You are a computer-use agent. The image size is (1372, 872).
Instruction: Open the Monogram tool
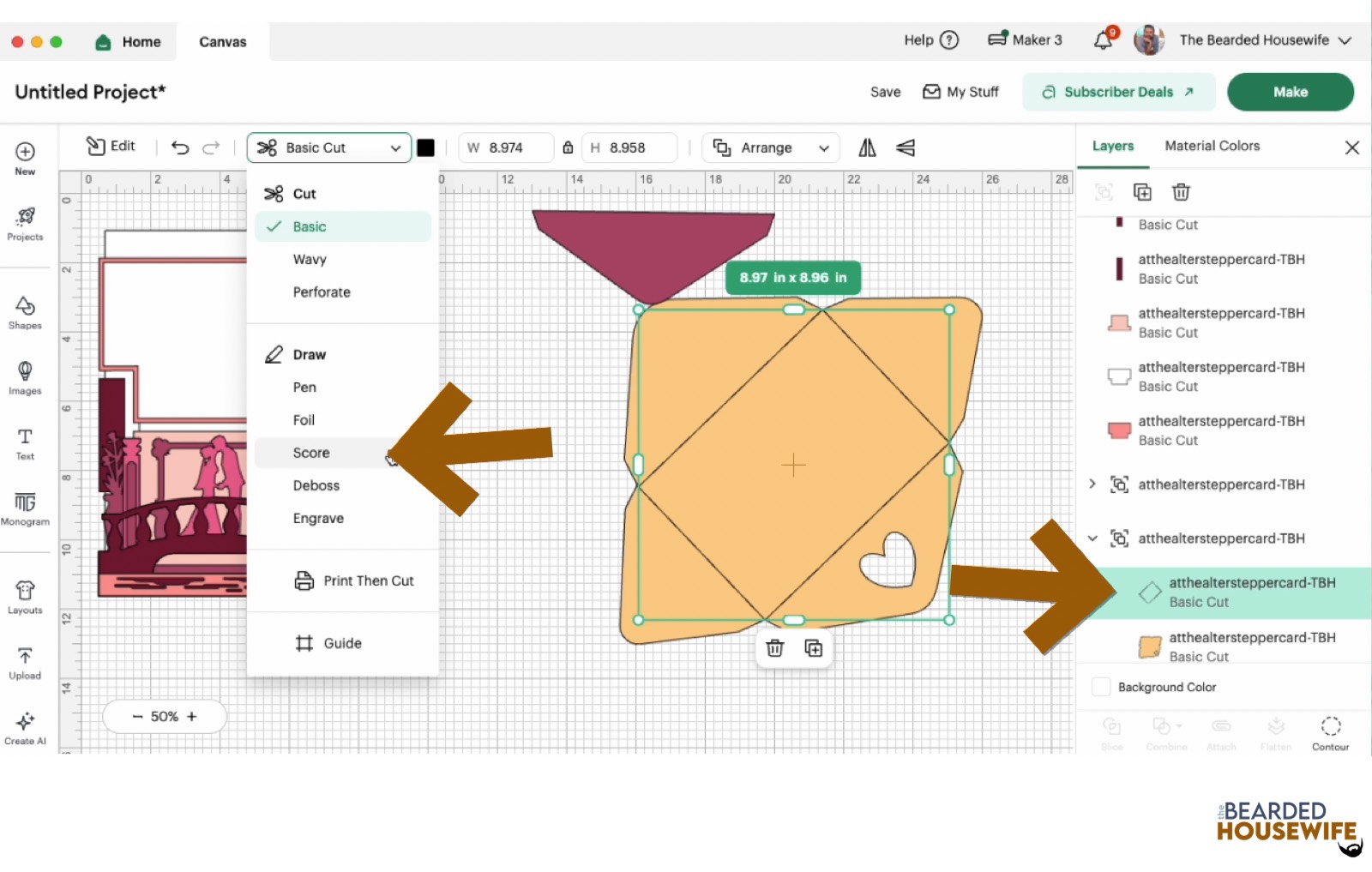[25, 508]
